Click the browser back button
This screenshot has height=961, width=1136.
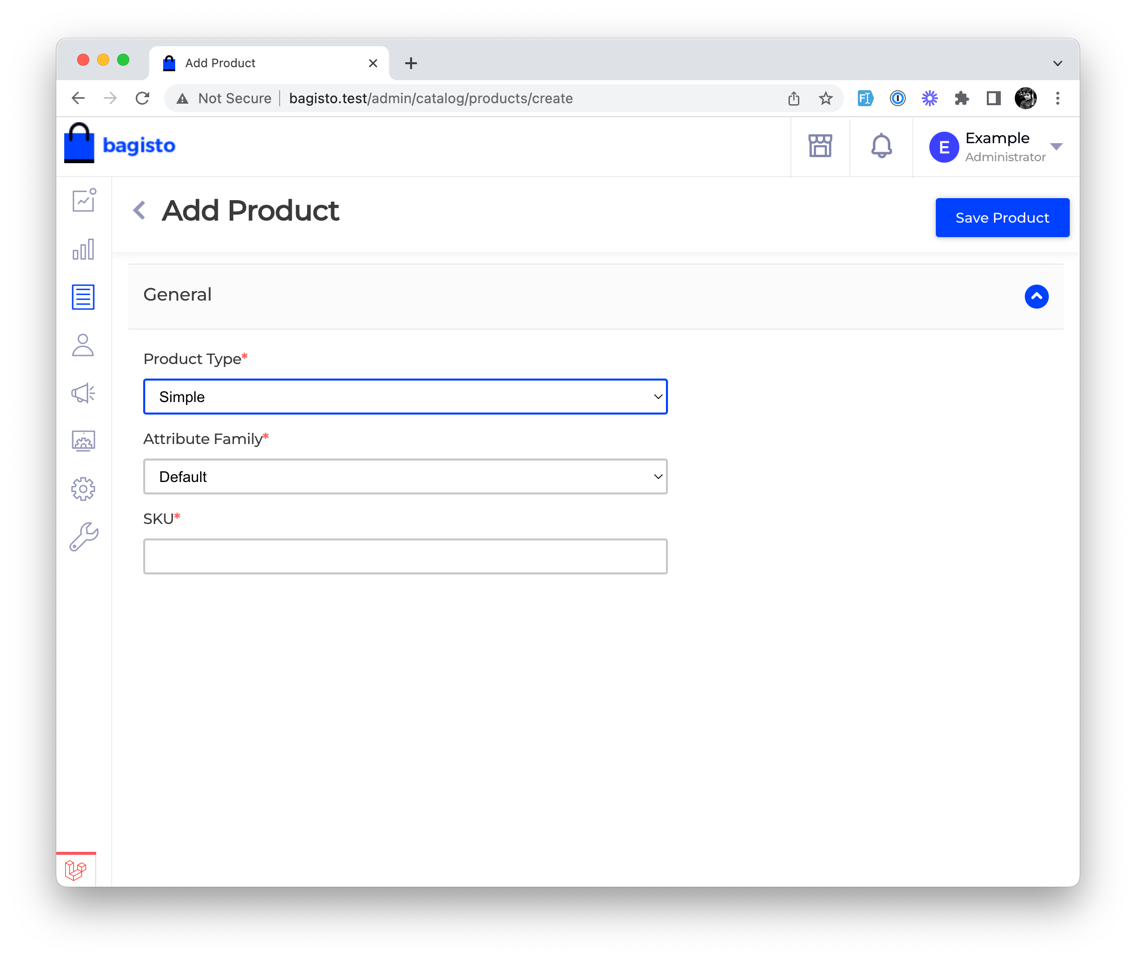[78, 99]
